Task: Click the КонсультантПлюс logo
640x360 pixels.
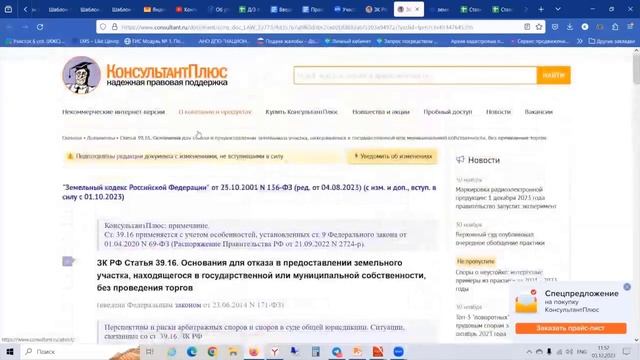Action: coord(145,75)
